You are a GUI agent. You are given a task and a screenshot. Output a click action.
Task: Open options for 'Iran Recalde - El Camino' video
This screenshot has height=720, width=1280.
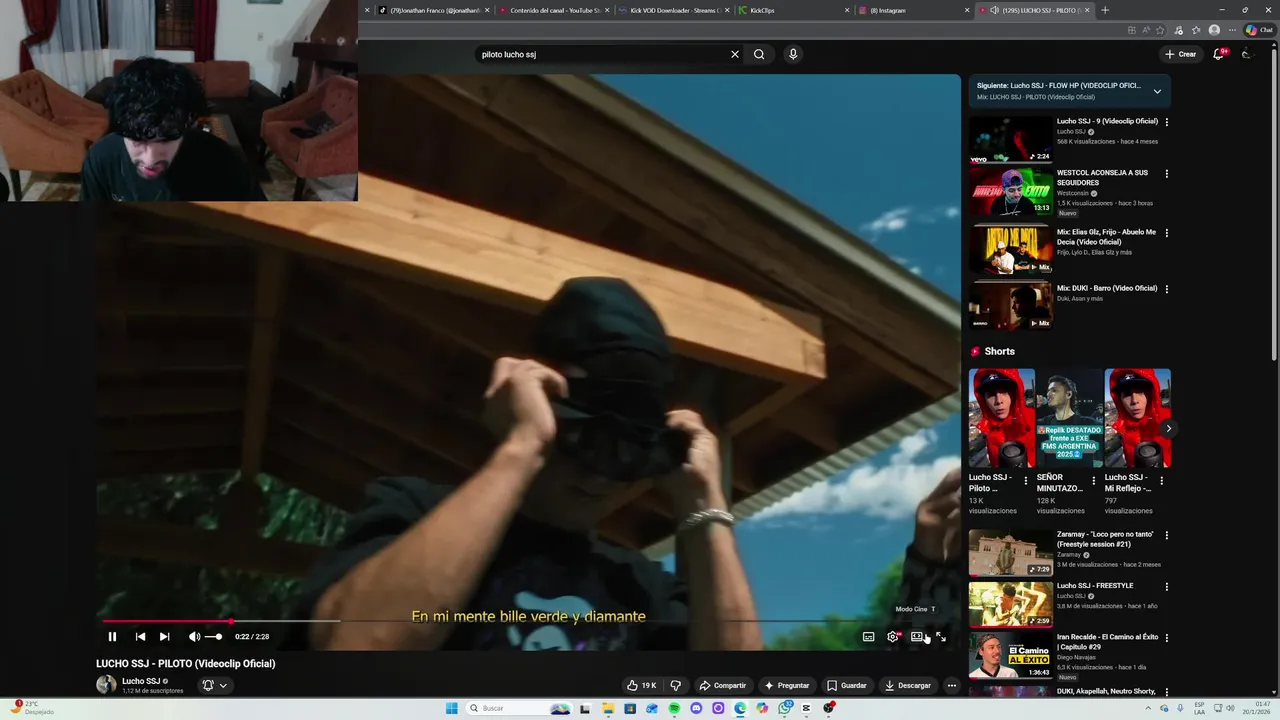[1166, 638]
